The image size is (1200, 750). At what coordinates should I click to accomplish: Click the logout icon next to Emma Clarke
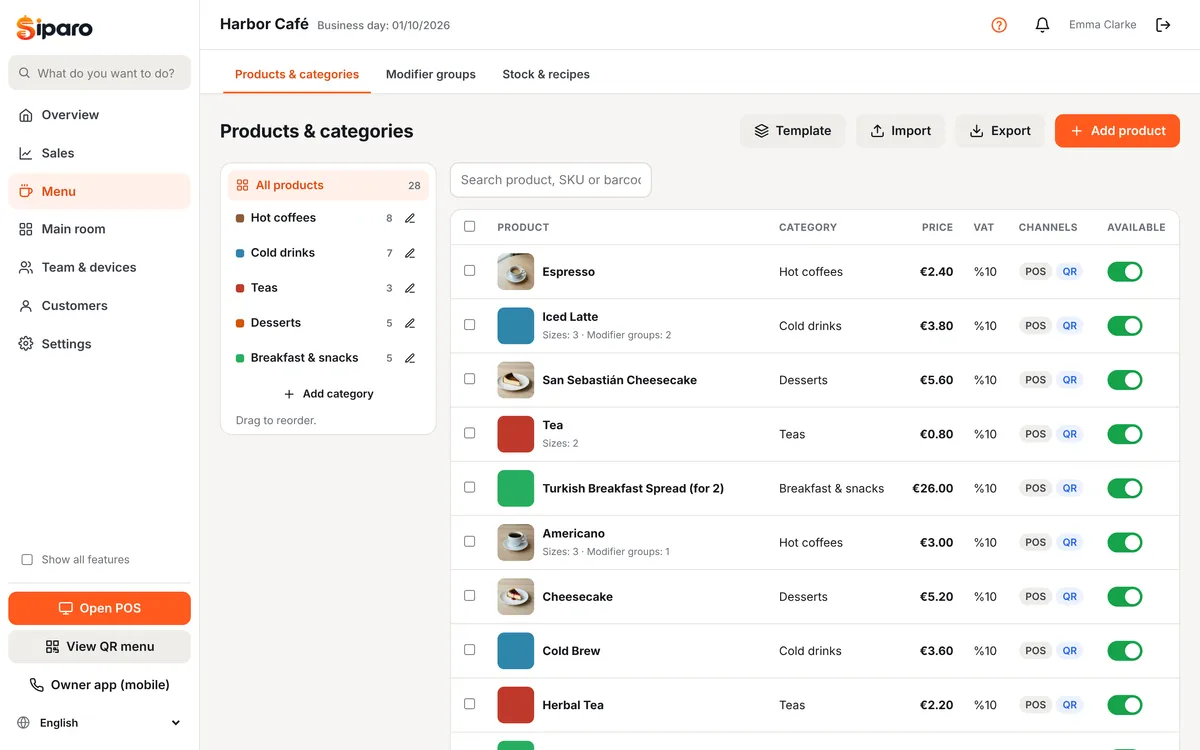(1163, 25)
